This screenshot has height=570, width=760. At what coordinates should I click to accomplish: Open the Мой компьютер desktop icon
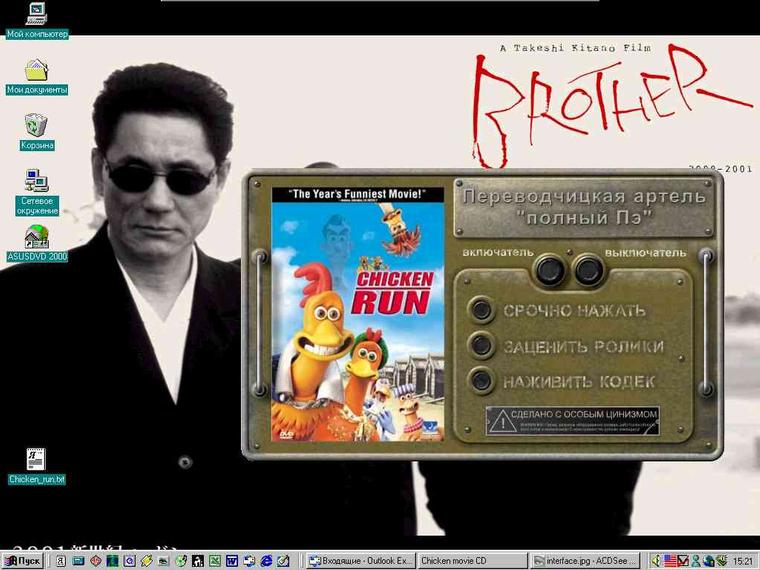point(36,14)
